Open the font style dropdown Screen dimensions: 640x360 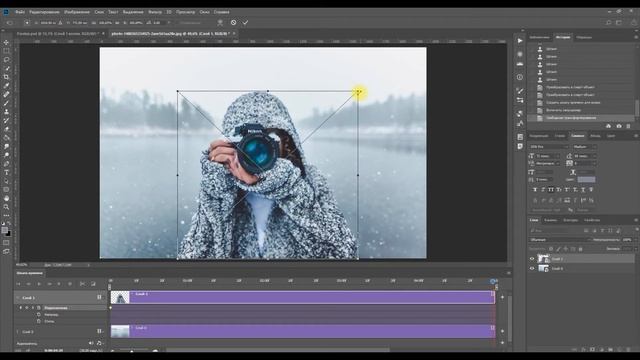click(584, 147)
